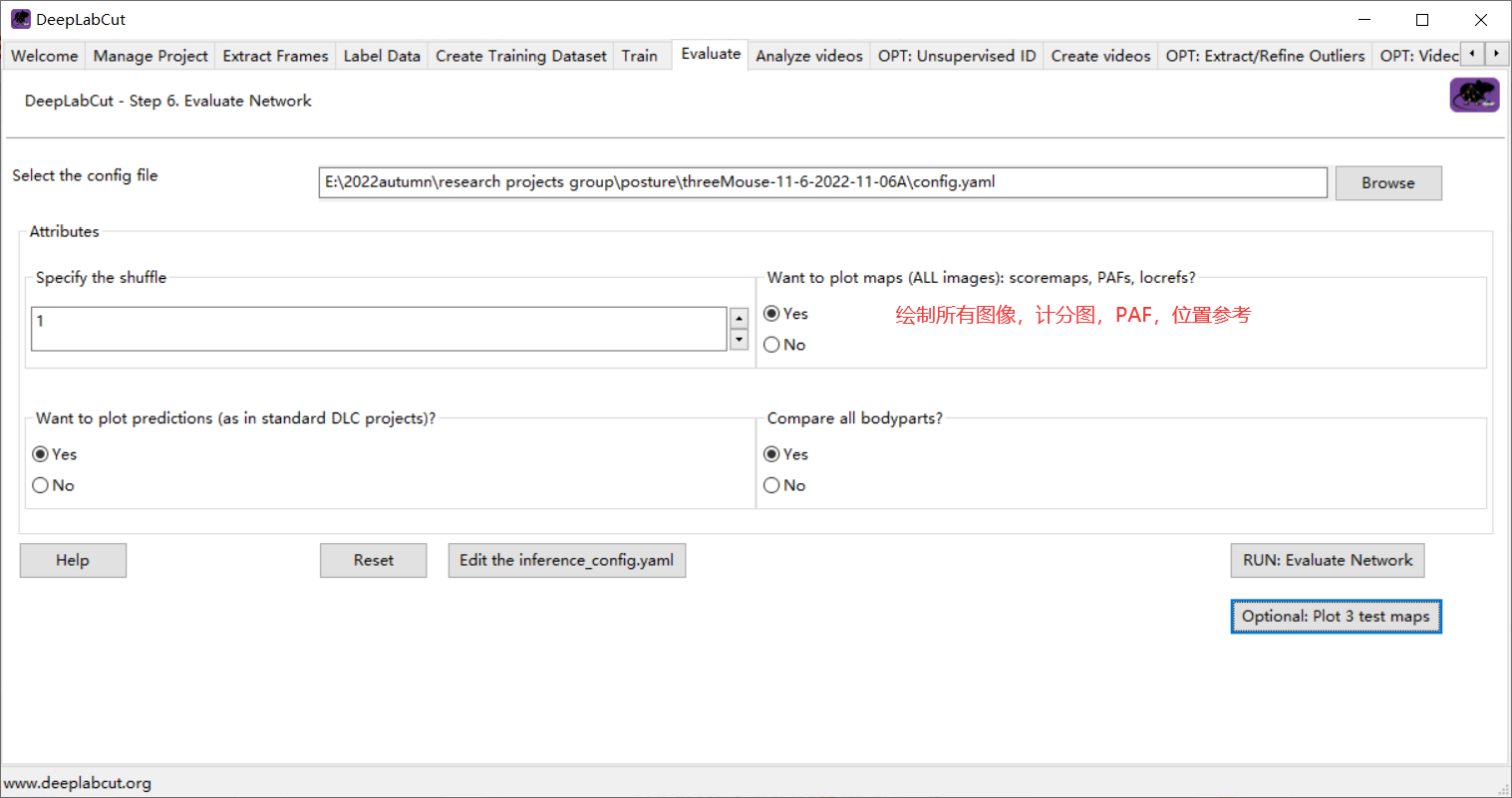This screenshot has width=1512, height=798.
Task: Go to the Analyze videos tab
Action: tap(809, 56)
